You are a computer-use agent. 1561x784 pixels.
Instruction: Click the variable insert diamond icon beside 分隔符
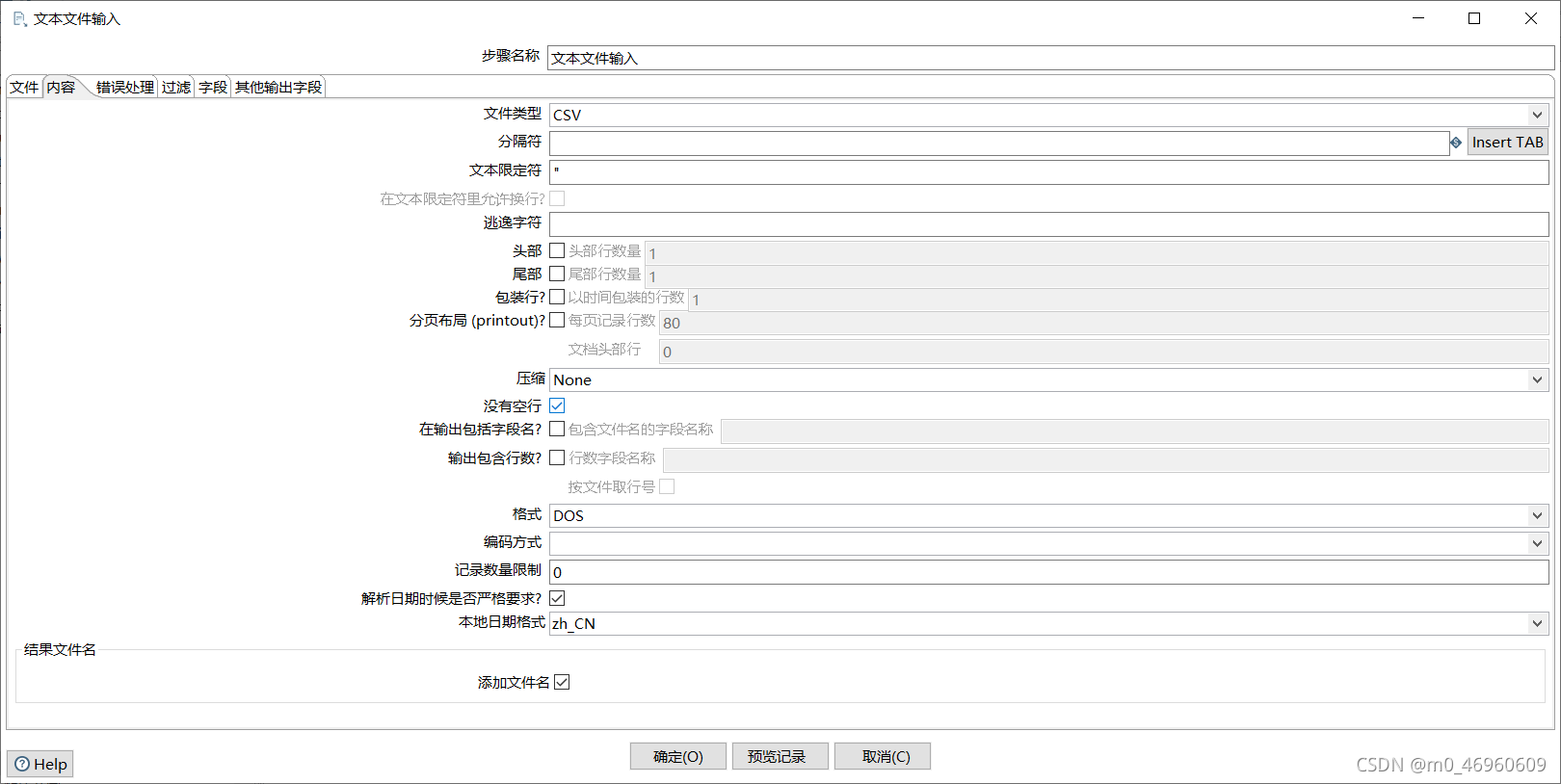[1456, 143]
